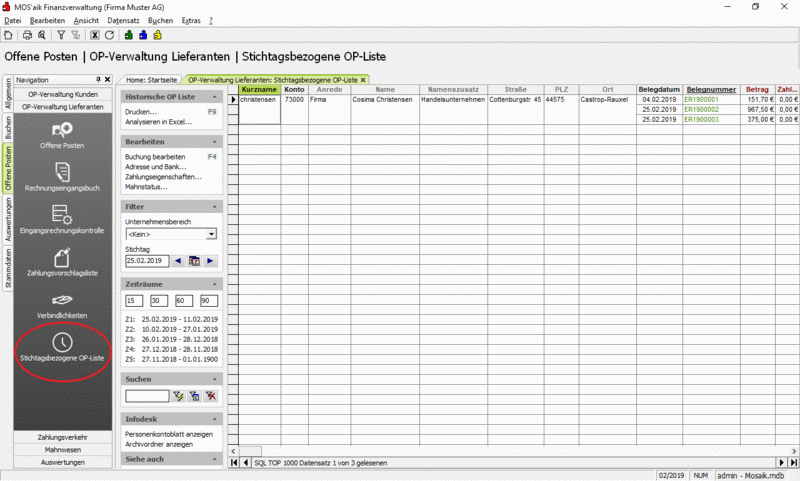Click the refresh arrow icon in the toolbar

[x=109, y=35]
